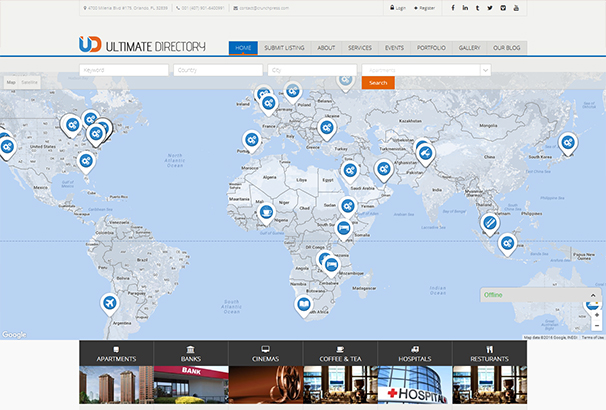Click the gear marker over Indonesia
Screen dimensions: 606x410
[507, 245]
